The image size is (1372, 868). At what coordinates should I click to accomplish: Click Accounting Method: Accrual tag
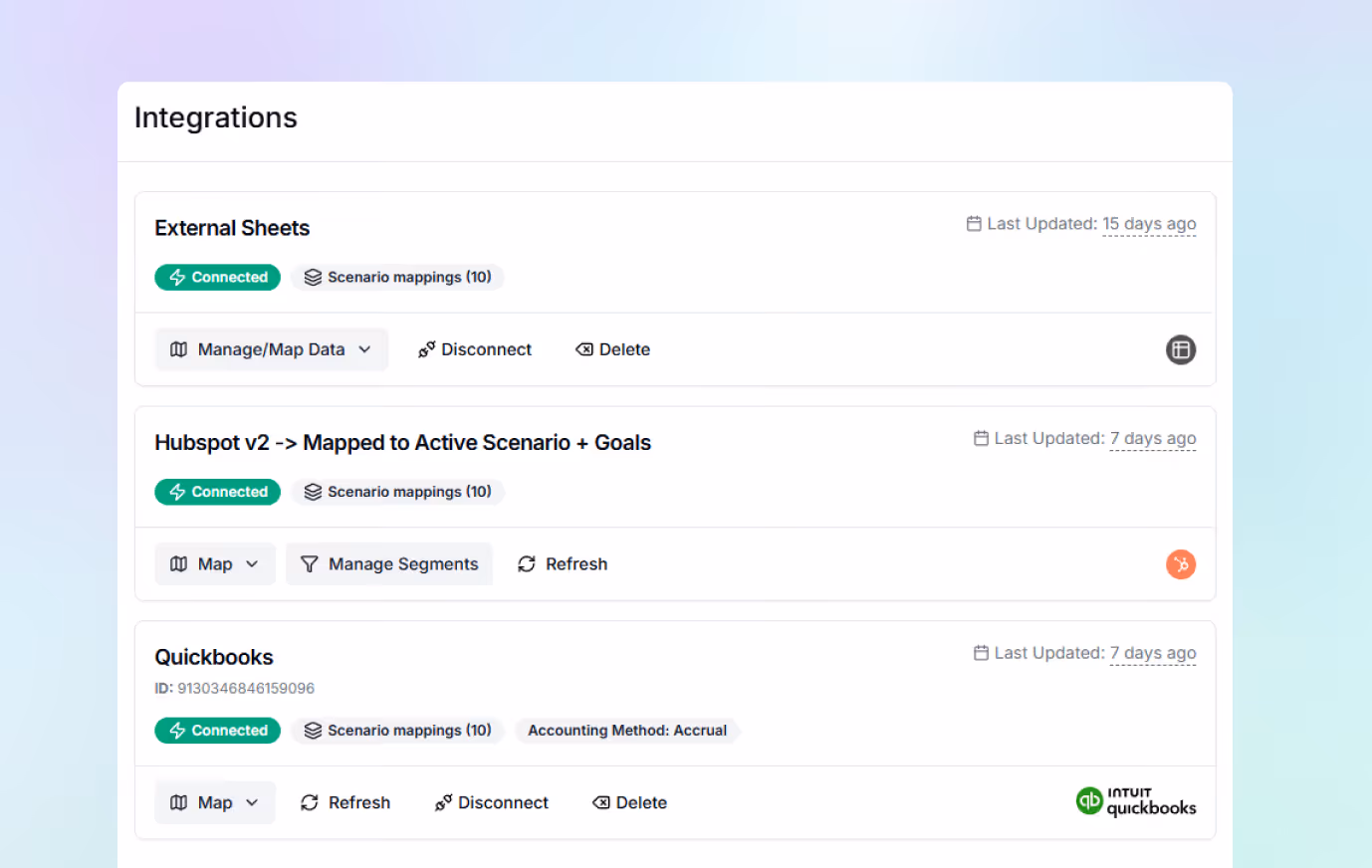(627, 731)
